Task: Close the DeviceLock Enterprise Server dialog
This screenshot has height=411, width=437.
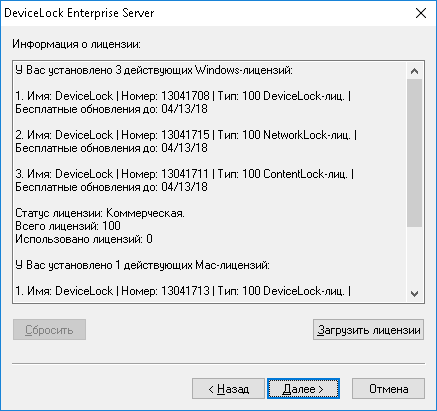Action: pyautogui.click(x=421, y=13)
